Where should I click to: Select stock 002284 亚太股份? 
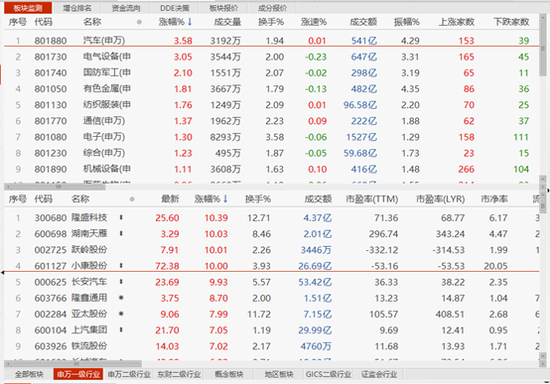pos(271,314)
